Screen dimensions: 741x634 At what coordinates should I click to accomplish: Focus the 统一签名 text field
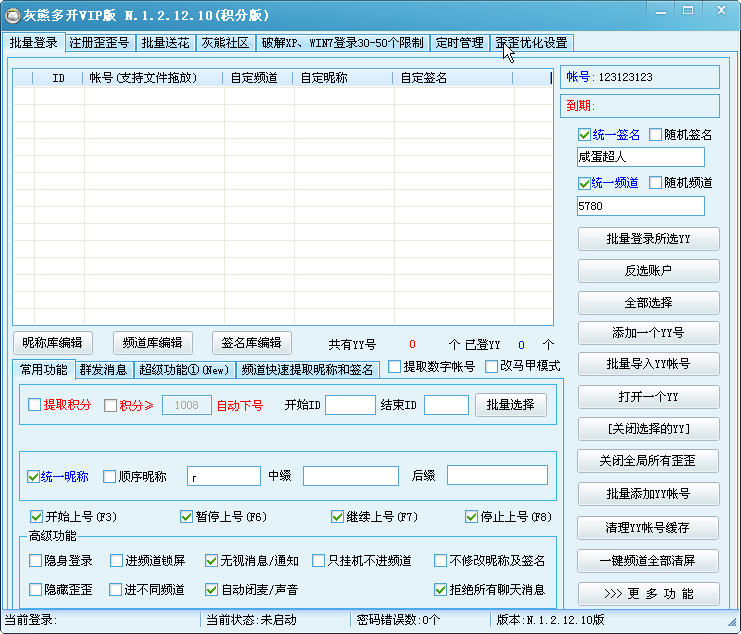[x=640, y=157]
